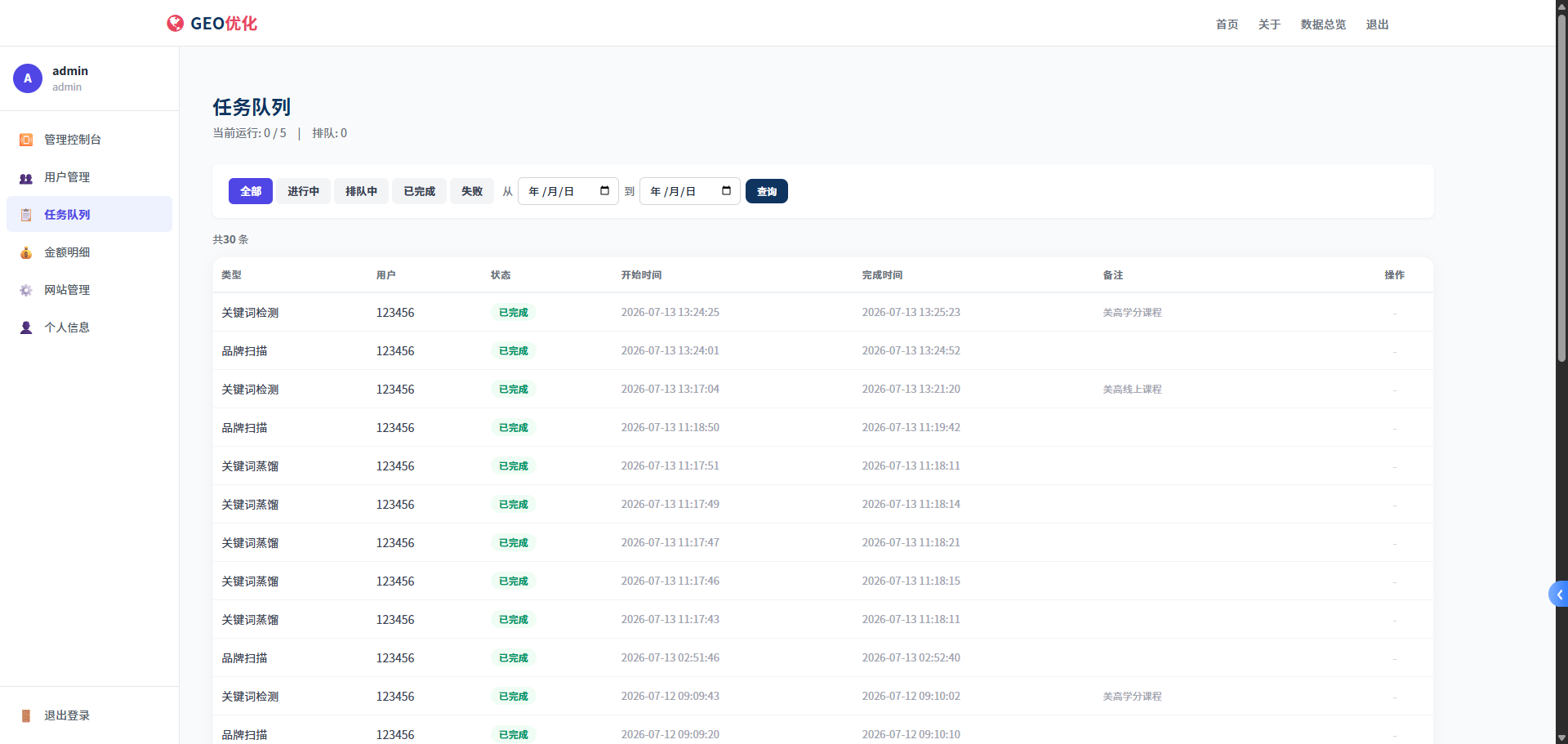Viewport: 1568px width, 744px height.
Task: Click start time 2026-07-13 02:51:46
Action: coord(670,657)
